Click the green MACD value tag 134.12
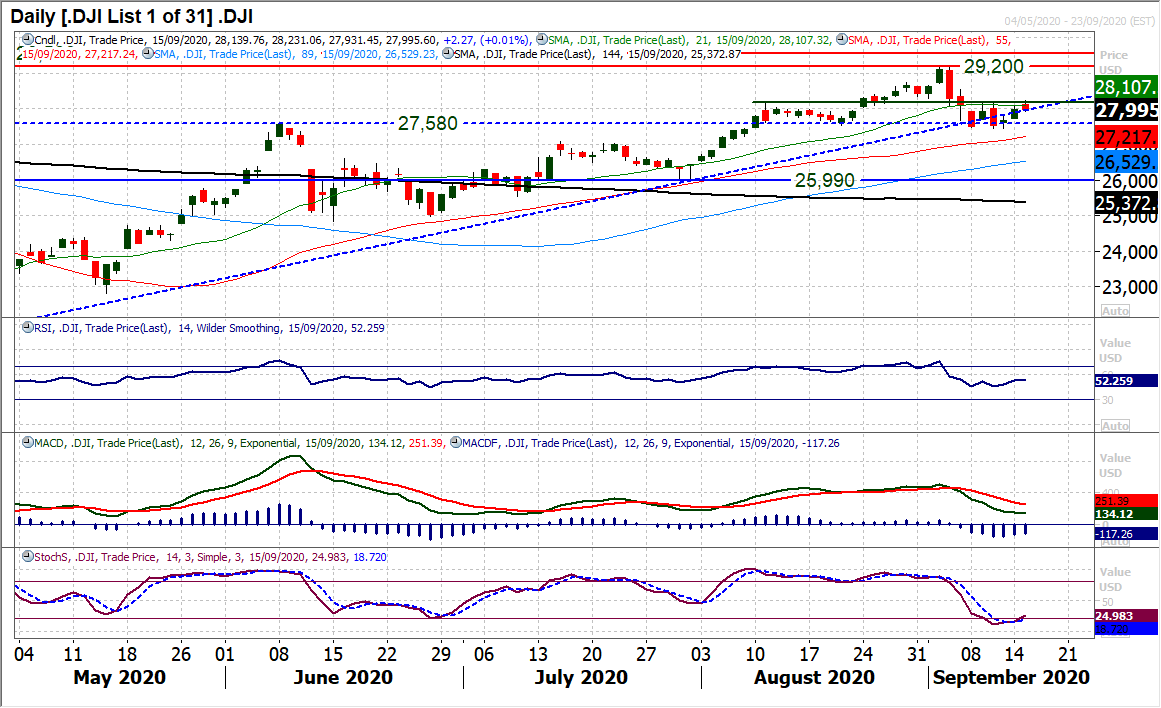Viewport: 1161px width, 708px height. (1126, 514)
